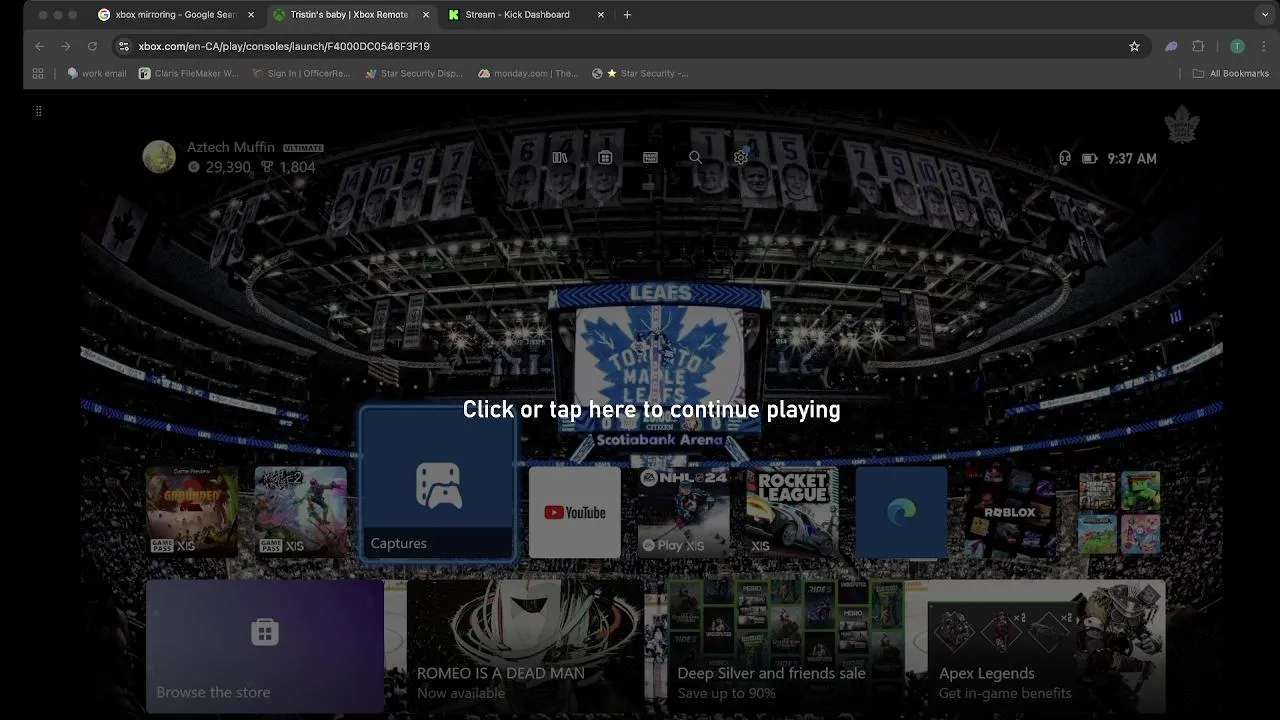Open the Xbox search magnifier icon
The height and width of the screenshot is (720, 1280).
pos(695,158)
